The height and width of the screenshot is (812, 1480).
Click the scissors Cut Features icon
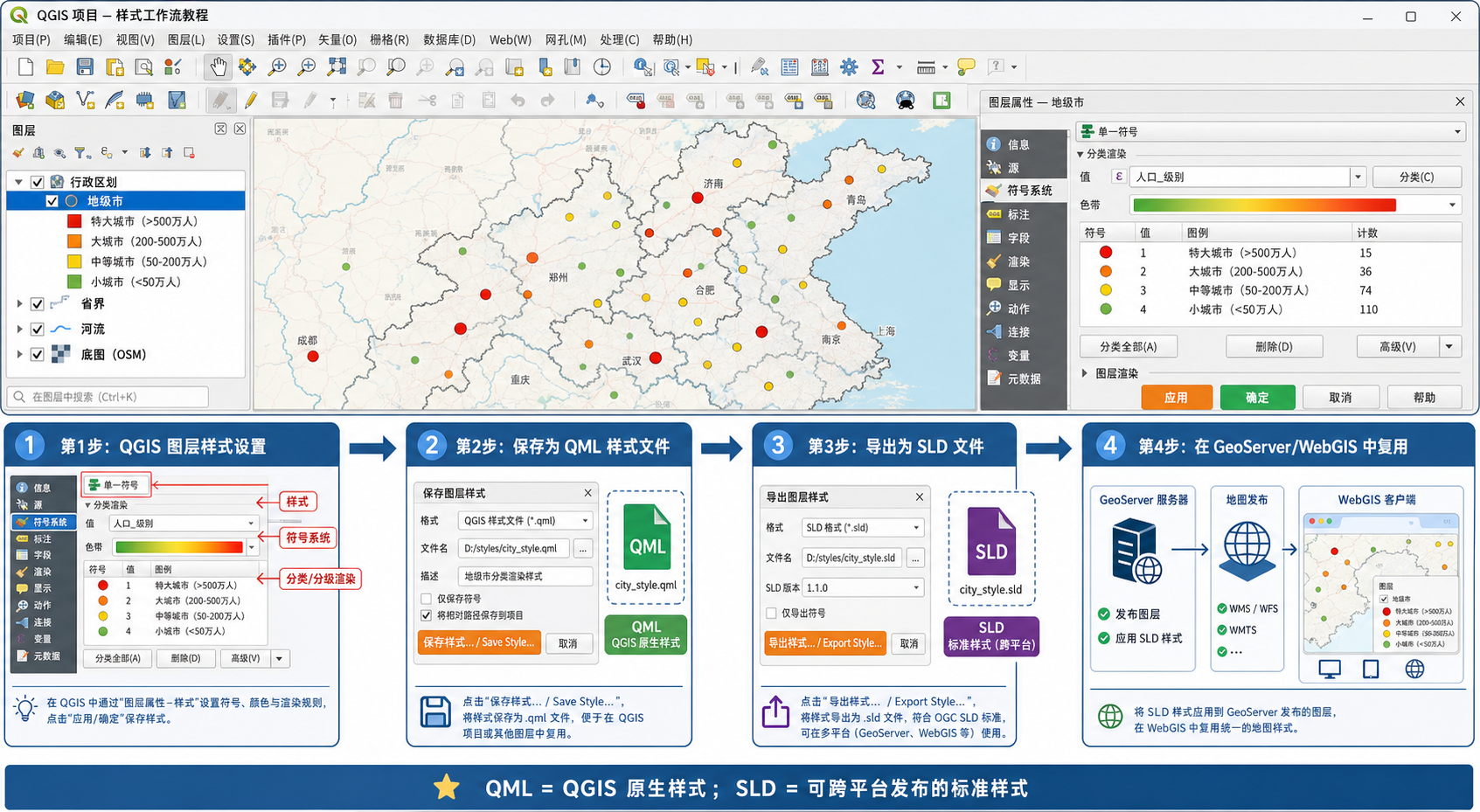coord(427,101)
